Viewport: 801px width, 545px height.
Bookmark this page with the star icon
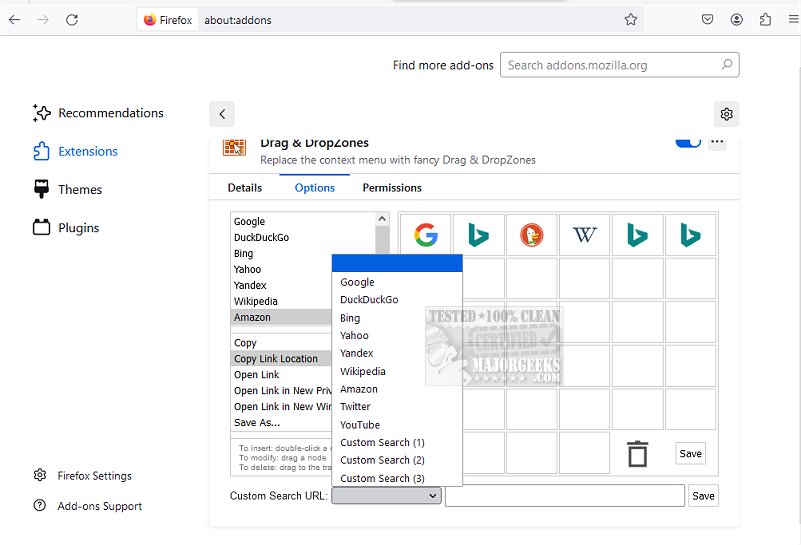(x=631, y=20)
